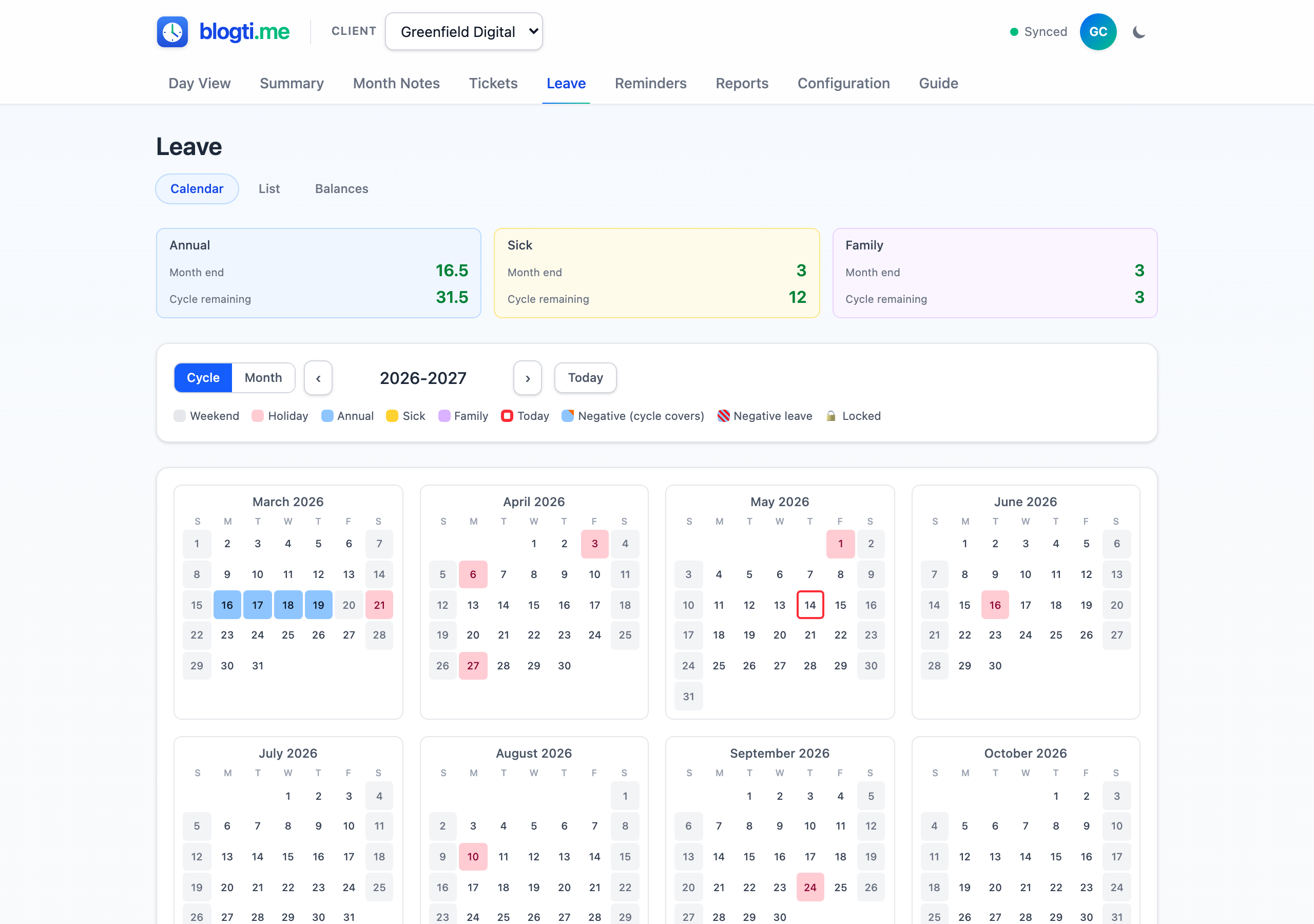Click the Family legend color swatch

tap(444, 416)
